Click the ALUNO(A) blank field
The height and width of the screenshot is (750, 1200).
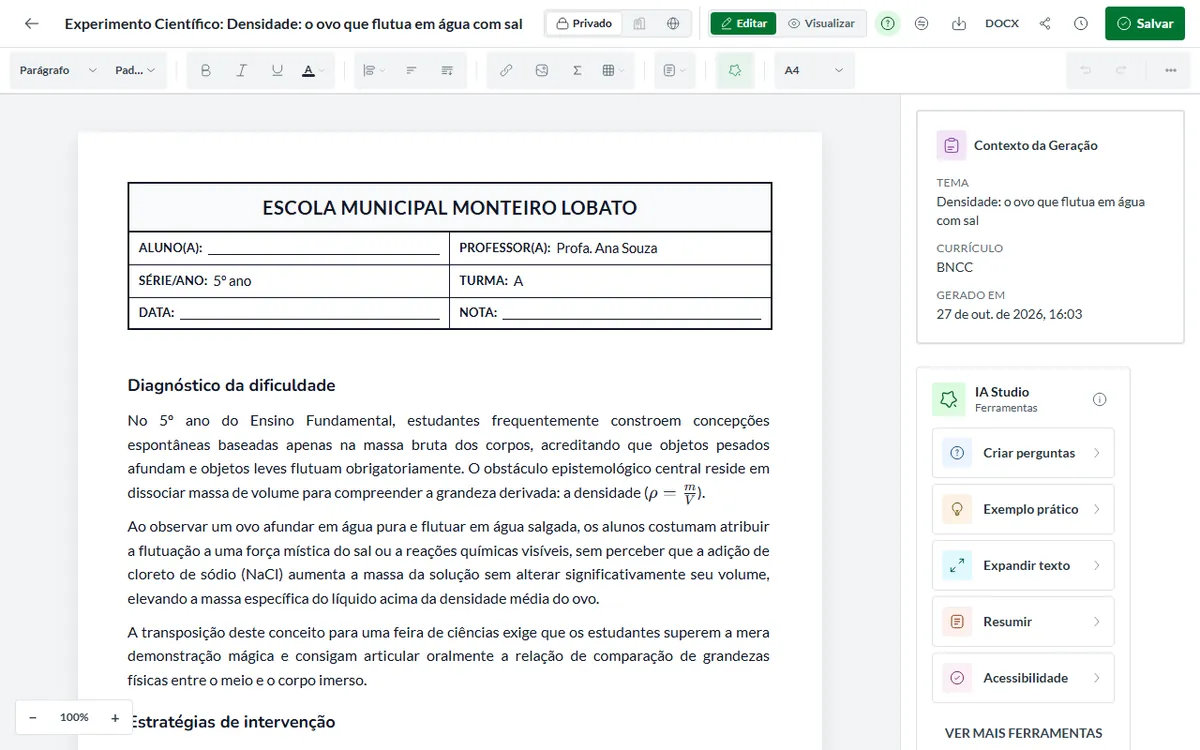pyautogui.click(x=323, y=249)
